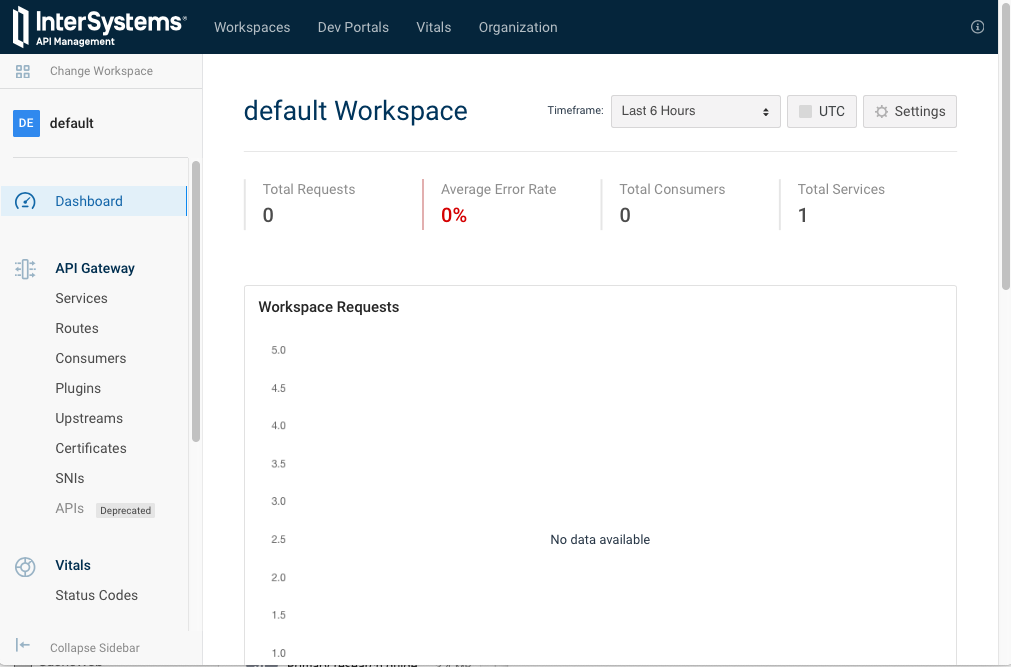Screen dimensions: 1011x667
Task: Open the Workspaces menu item
Action: (251, 27)
